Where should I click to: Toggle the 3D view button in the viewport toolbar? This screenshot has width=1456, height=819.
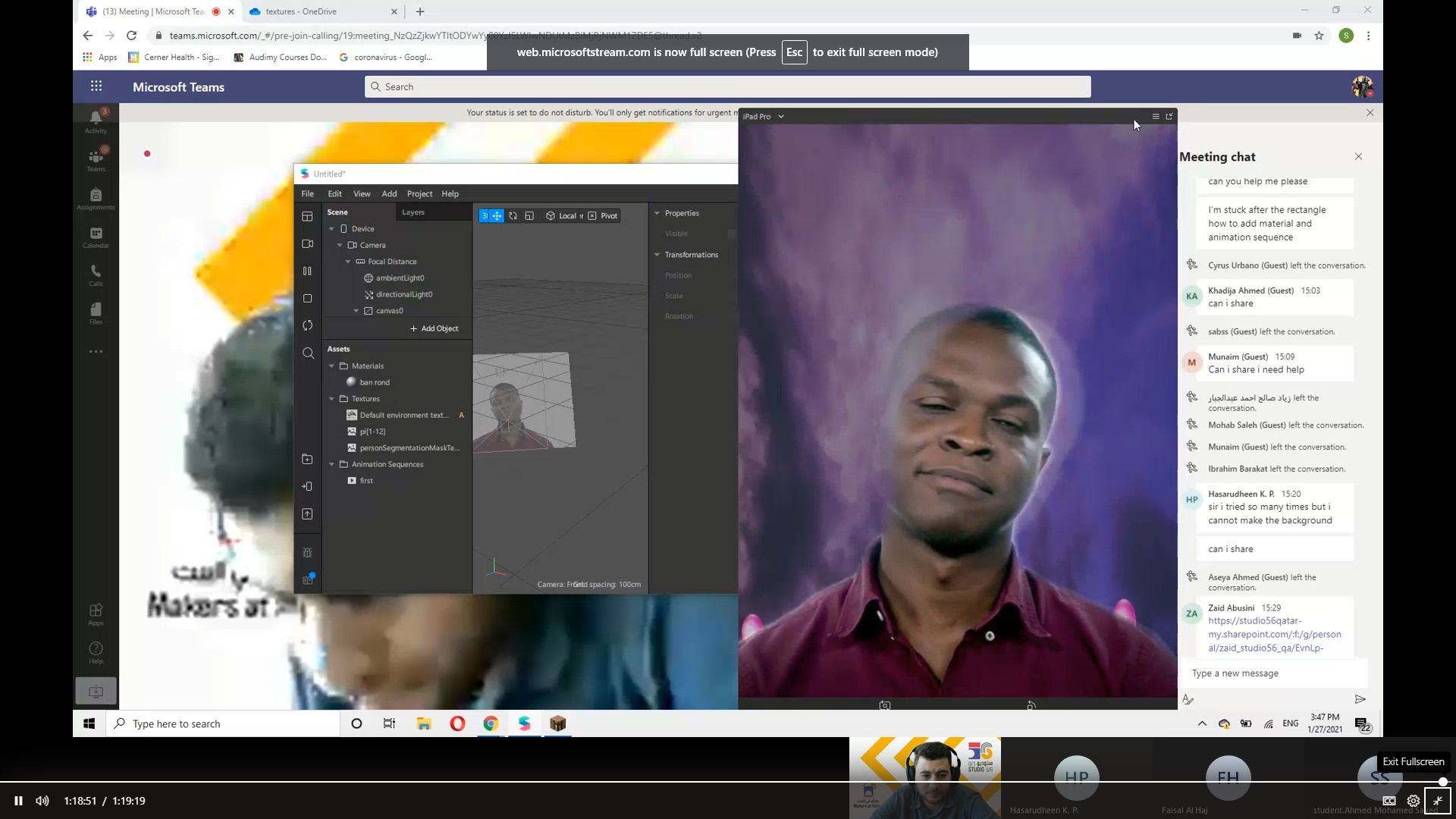(484, 216)
